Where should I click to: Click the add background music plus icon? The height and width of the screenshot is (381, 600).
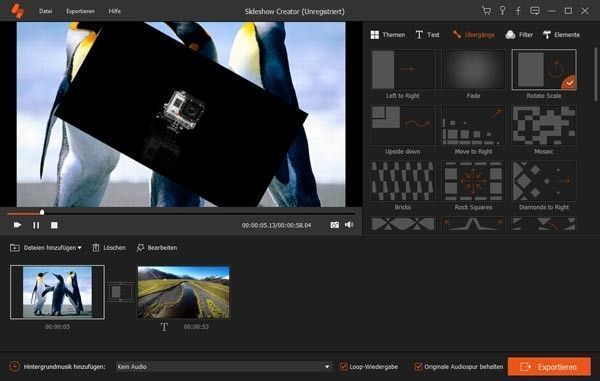pos(14,366)
